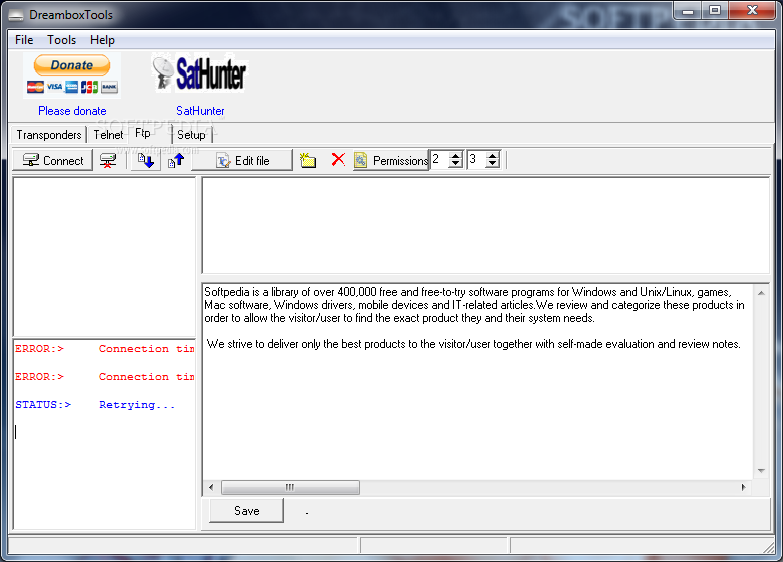Click the disconnect icon with red X
783x562 pixels.
click(108, 160)
